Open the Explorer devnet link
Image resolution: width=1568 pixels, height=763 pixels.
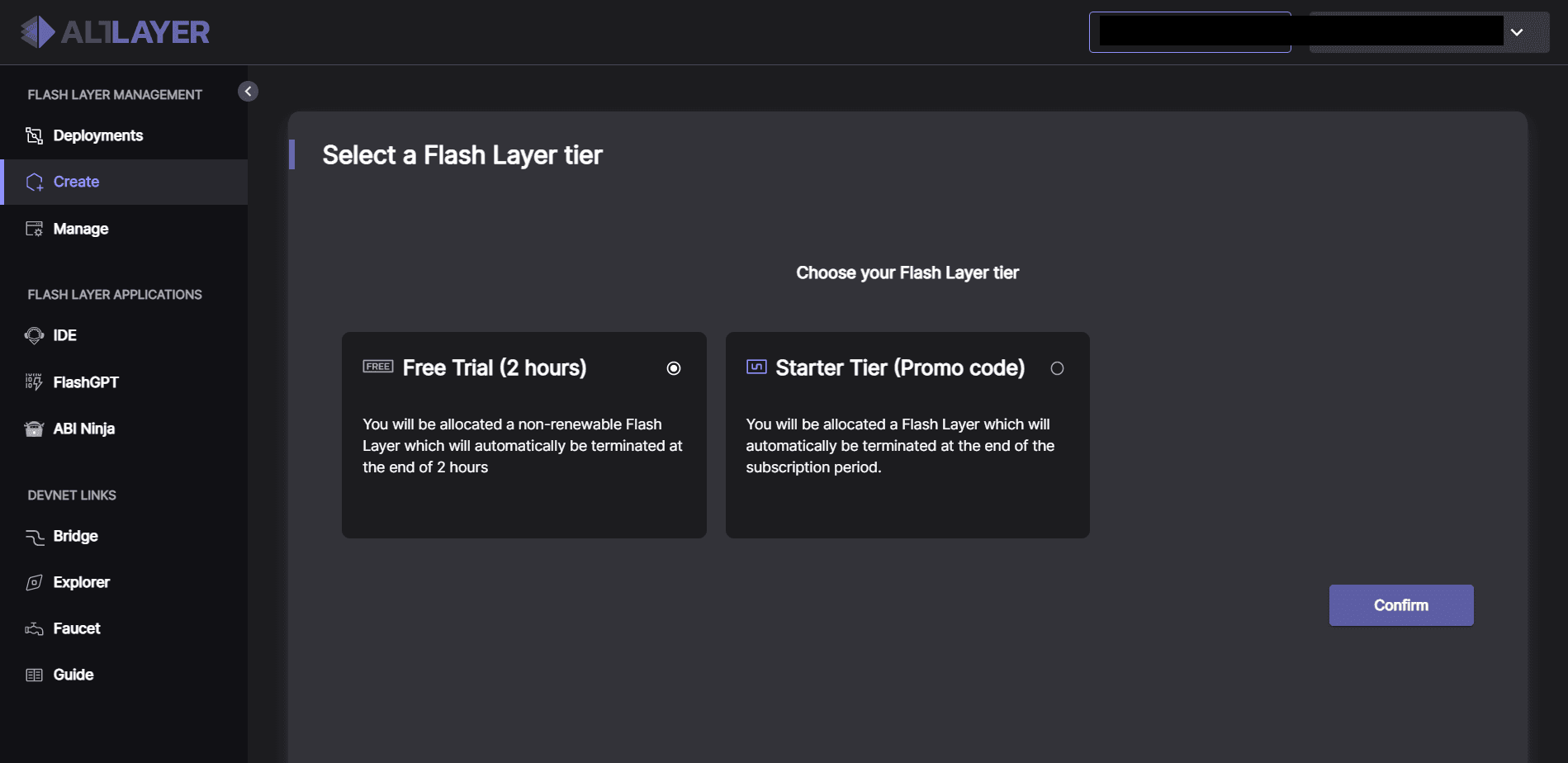(124, 582)
